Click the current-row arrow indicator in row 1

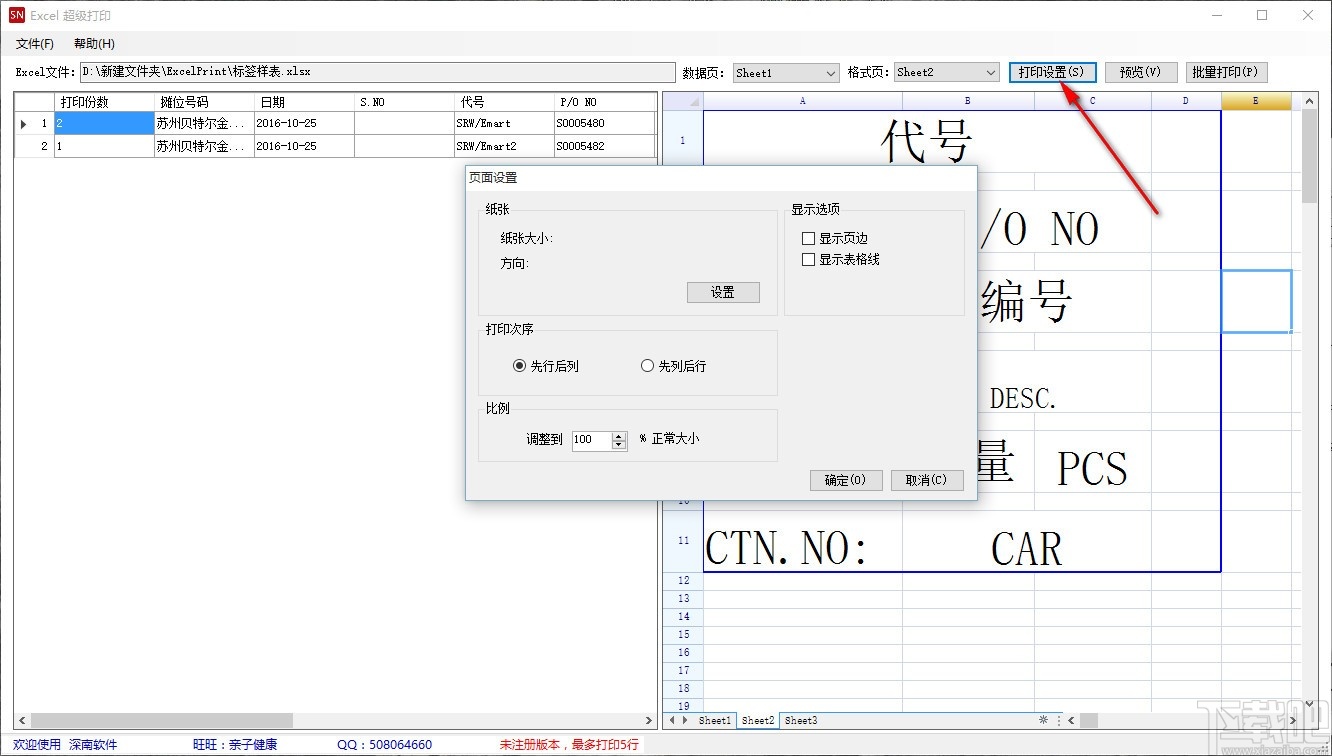(x=23, y=124)
